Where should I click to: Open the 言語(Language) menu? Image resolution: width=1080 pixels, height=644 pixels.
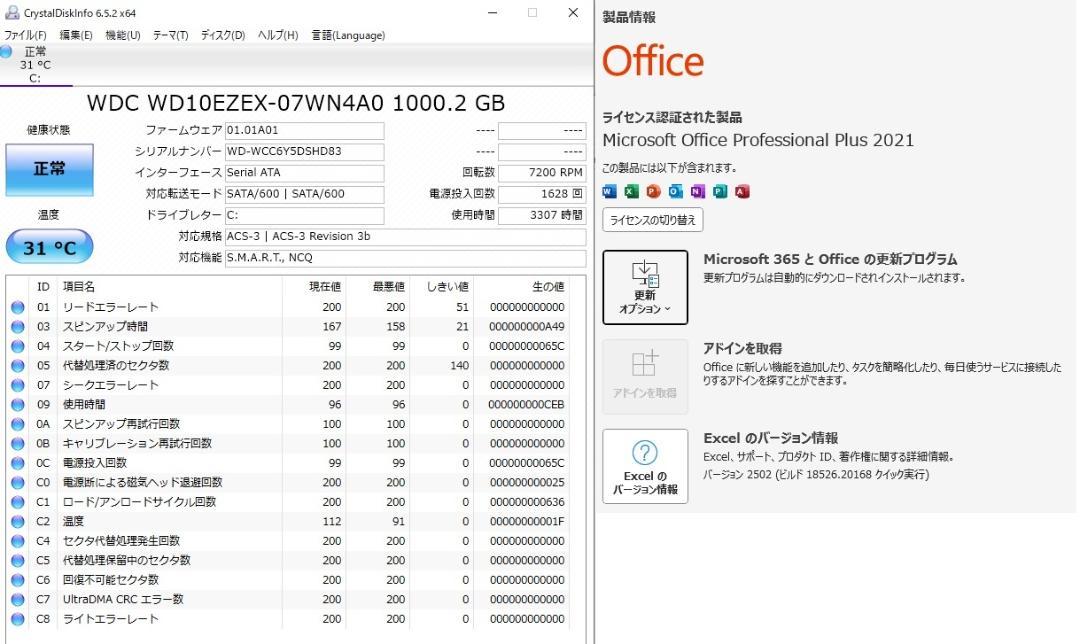[x=348, y=35]
